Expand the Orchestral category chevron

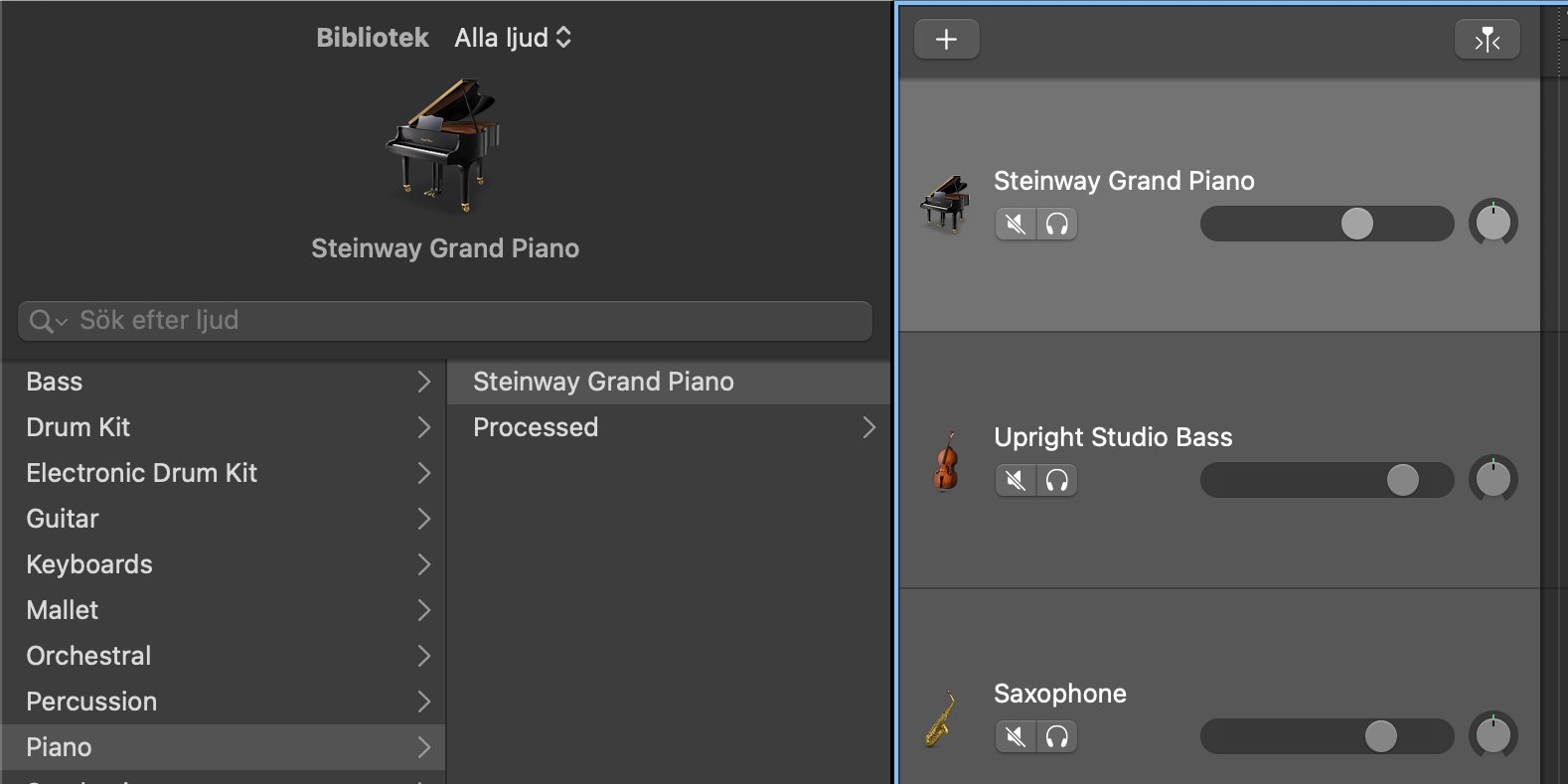pyautogui.click(x=424, y=656)
